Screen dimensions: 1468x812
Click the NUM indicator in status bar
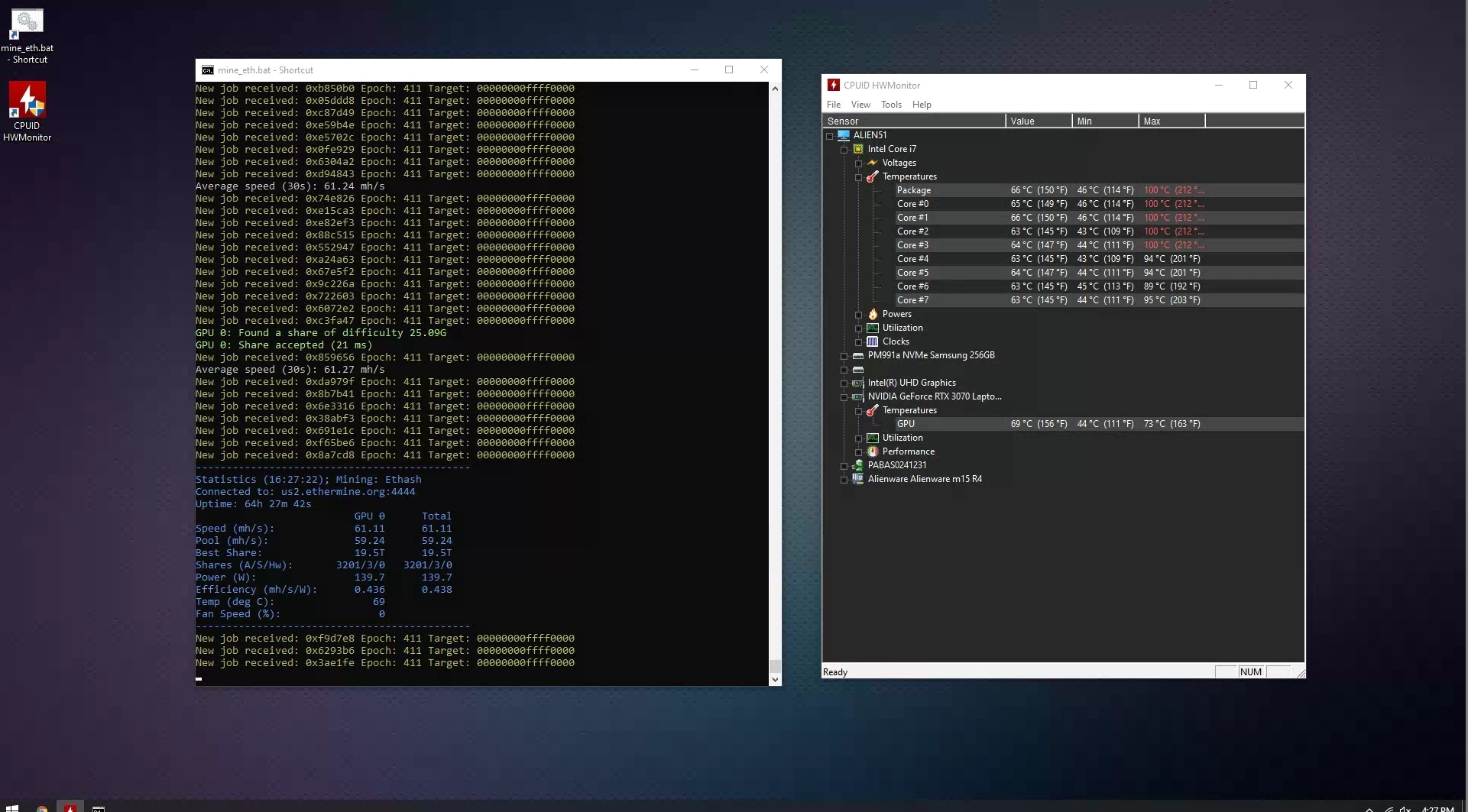[1251, 672]
